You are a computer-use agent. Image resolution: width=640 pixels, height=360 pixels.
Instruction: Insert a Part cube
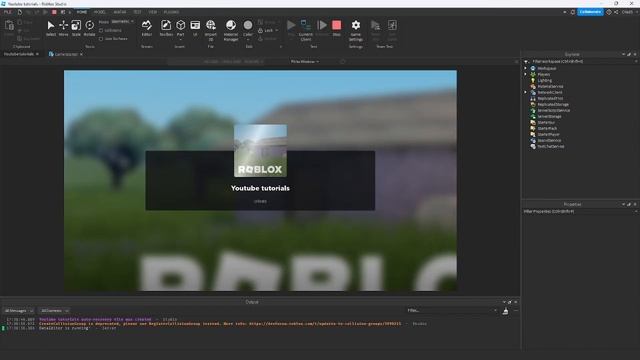180,25
